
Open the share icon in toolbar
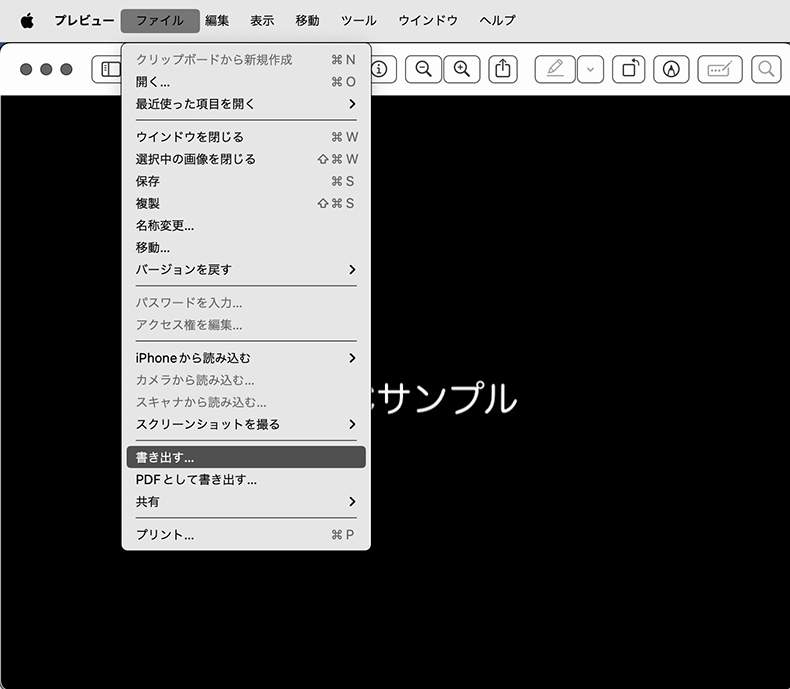[503, 69]
